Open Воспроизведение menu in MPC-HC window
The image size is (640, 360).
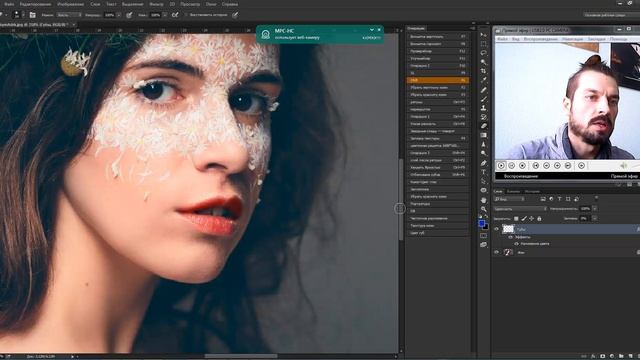[x=540, y=39]
